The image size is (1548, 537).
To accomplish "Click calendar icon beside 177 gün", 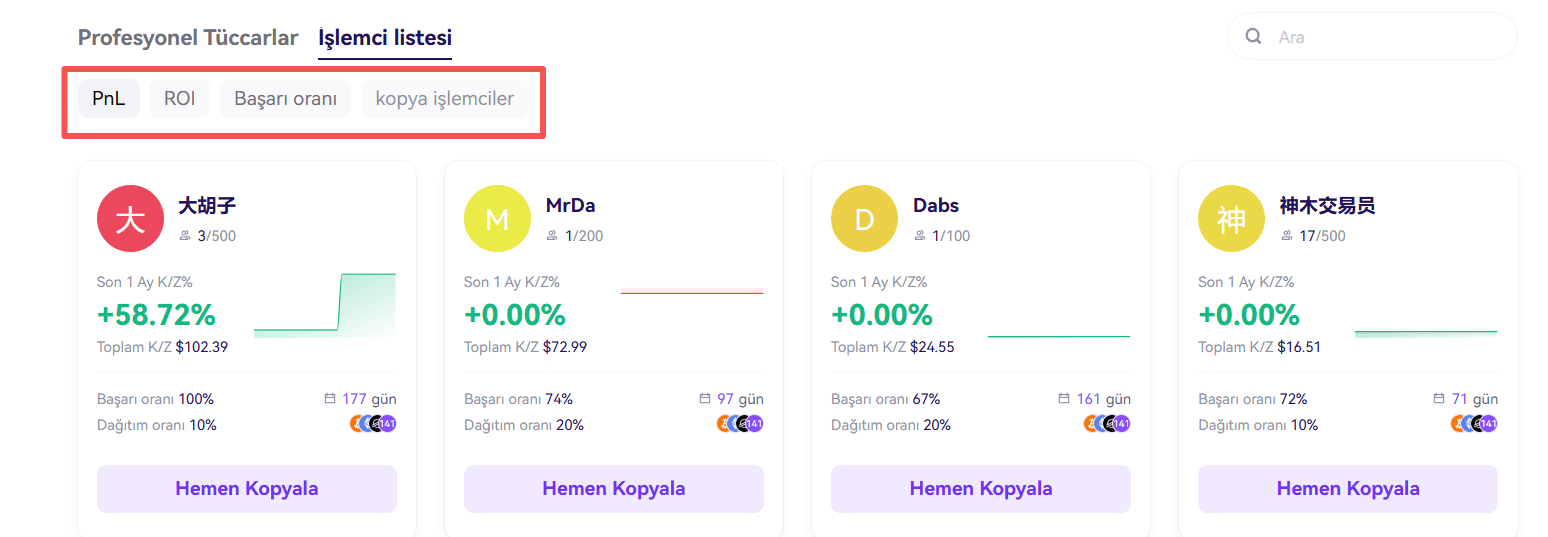I will click(330, 399).
